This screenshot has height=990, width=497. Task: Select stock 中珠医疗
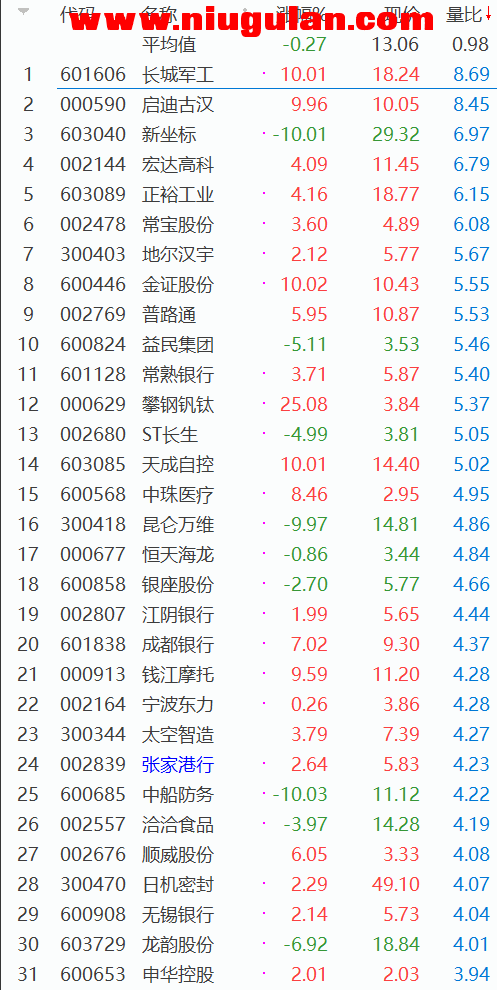coord(178,494)
